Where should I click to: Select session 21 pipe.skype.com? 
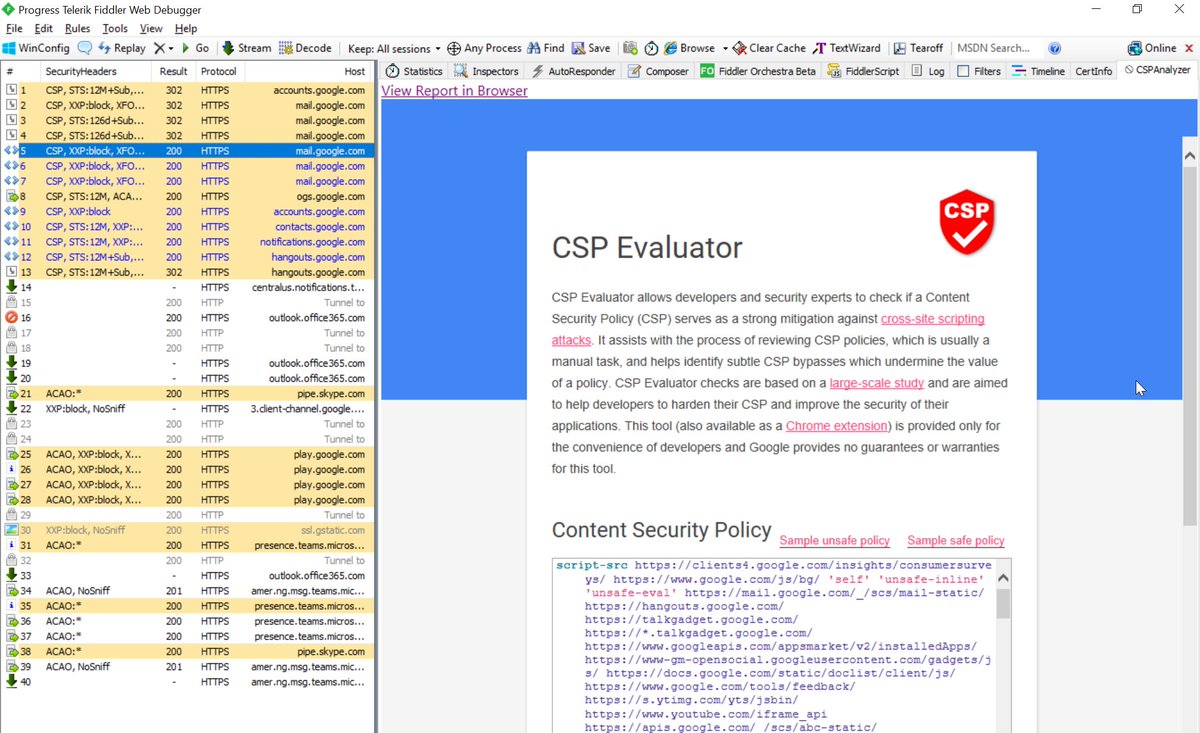tap(187, 393)
